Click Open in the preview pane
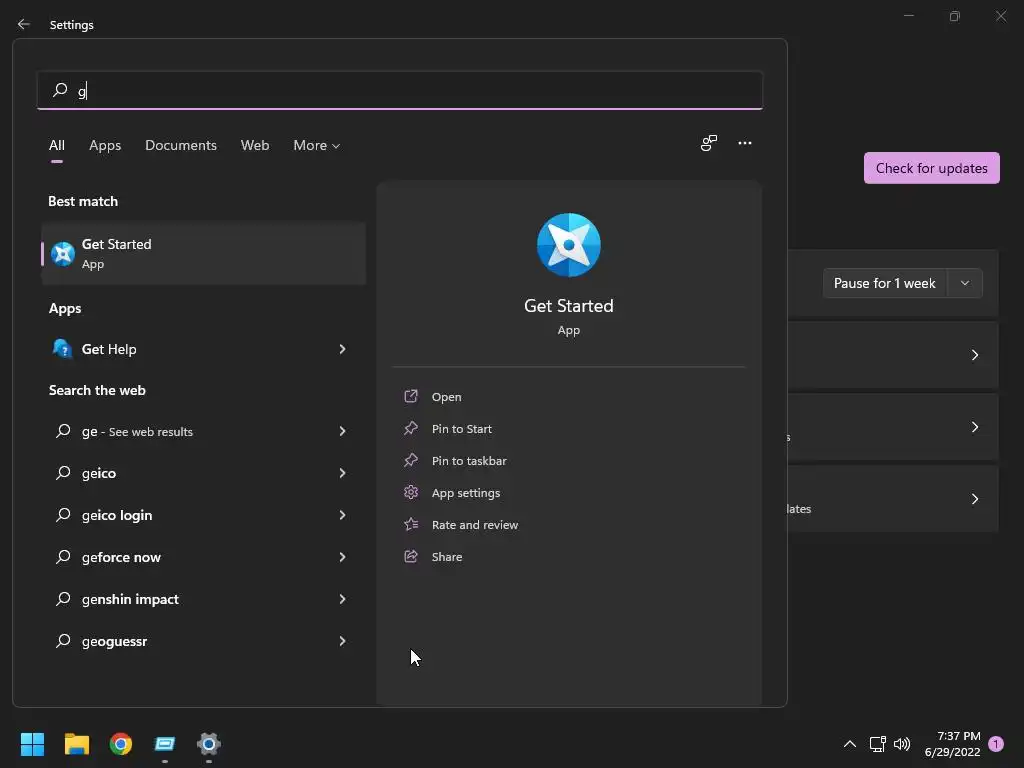 click(447, 396)
